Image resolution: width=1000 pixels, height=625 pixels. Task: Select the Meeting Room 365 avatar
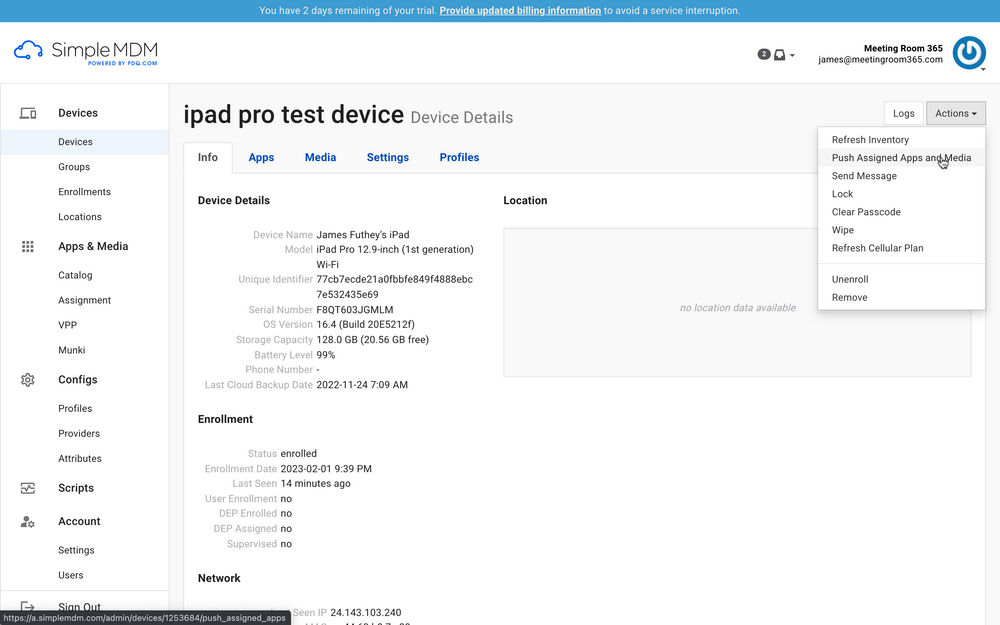pyautogui.click(x=968, y=53)
